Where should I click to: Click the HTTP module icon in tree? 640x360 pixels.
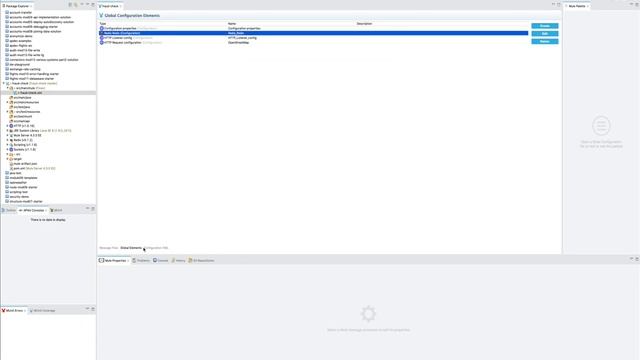(x=11, y=126)
